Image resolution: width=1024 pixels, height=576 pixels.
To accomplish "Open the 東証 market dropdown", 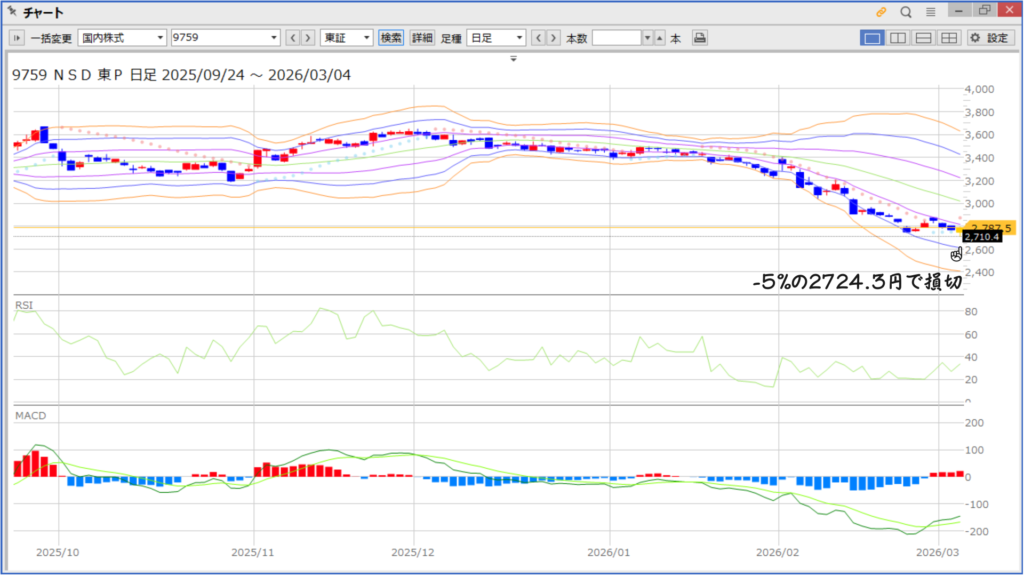I will coord(346,38).
